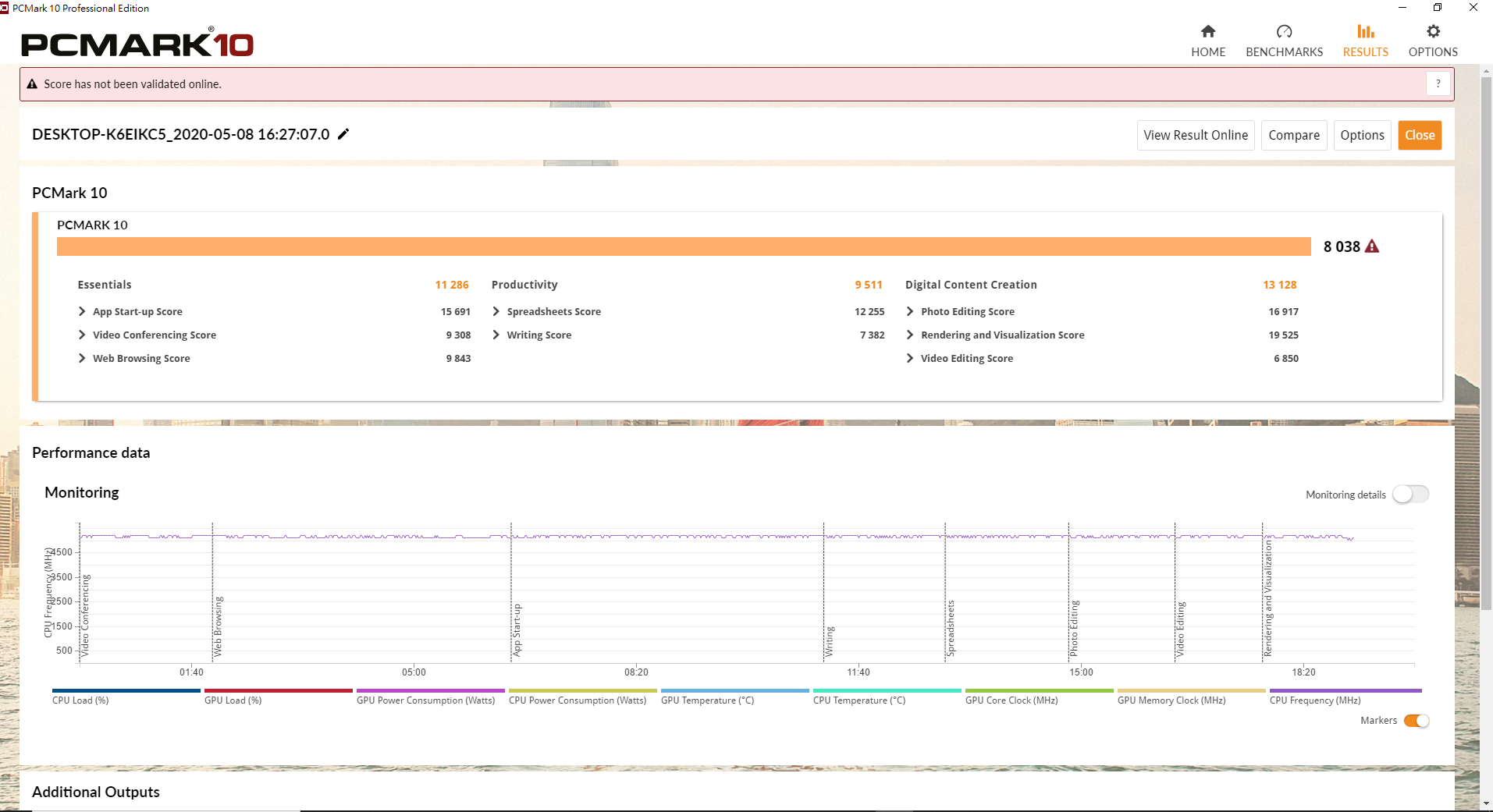Screen dimensions: 1493x812
Task: Click the overall score 8 038
Action: click(1342, 246)
